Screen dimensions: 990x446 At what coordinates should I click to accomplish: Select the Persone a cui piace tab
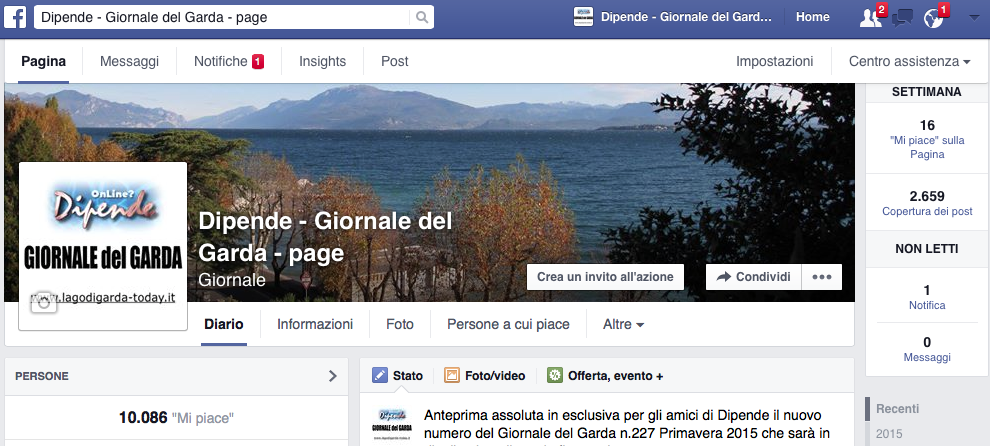(x=508, y=325)
